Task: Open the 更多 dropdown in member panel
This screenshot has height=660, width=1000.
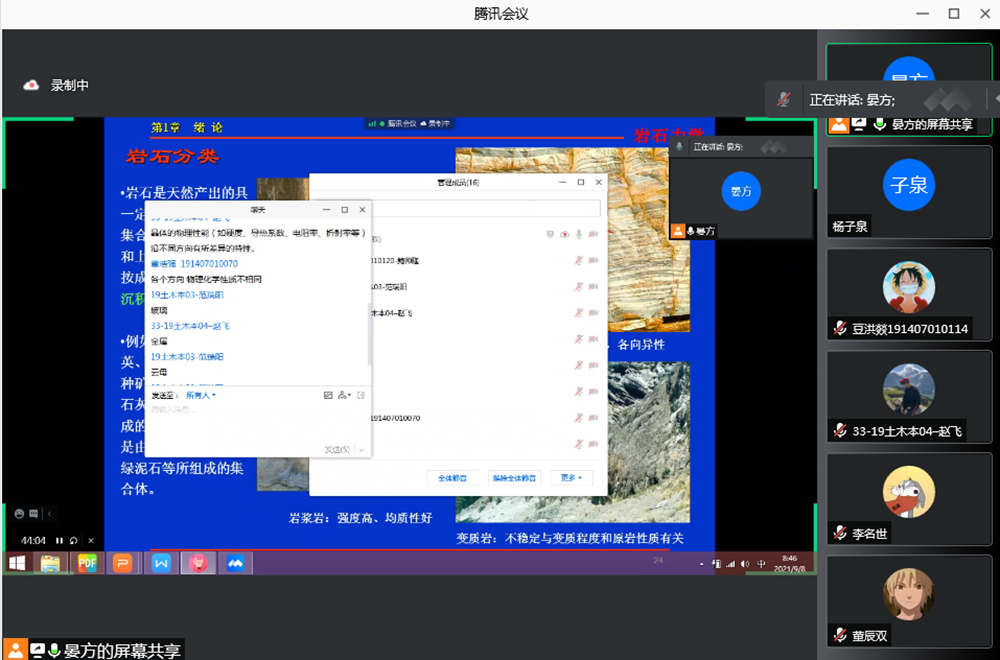Action: pyautogui.click(x=570, y=478)
